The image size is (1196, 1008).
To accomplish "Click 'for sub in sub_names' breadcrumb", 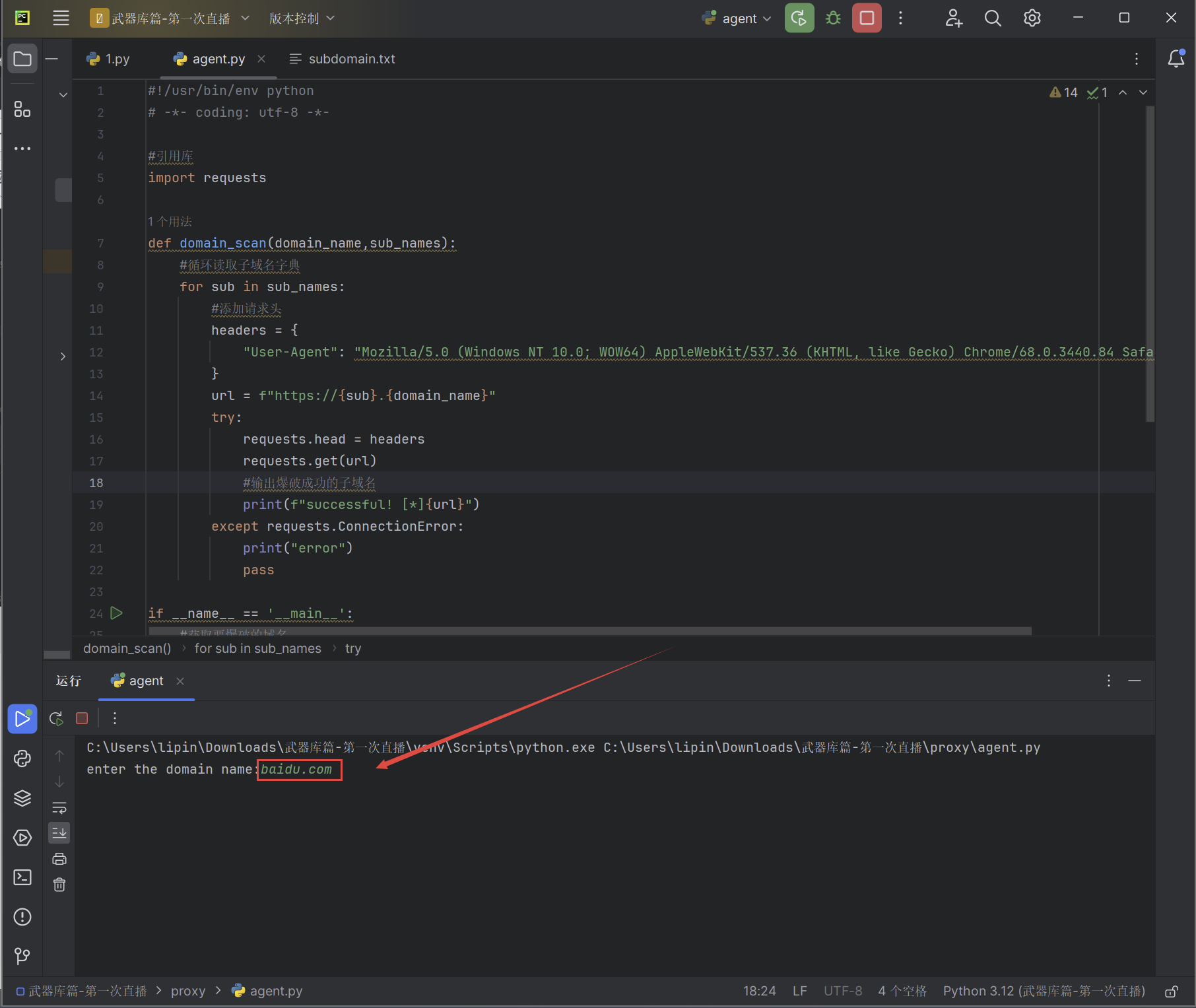I will click(257, 648).
